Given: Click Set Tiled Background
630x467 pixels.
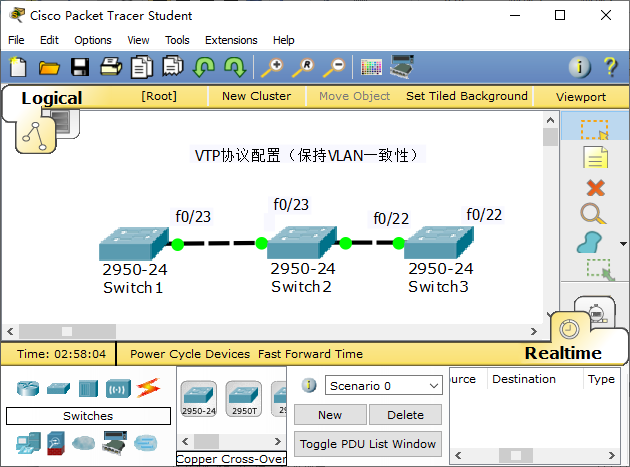Looking at the screenshot, I should [x=467, y=96].
